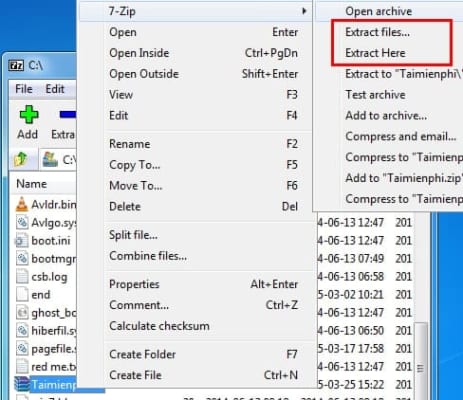Viewport: 463px width, 400px height.
Task: Click the computer drive icon in address bar
Action: 50,160
